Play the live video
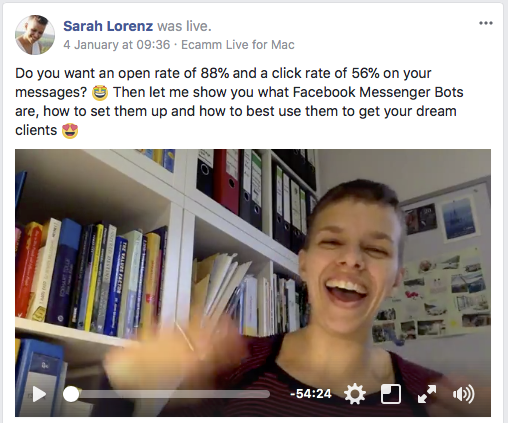 39,394
